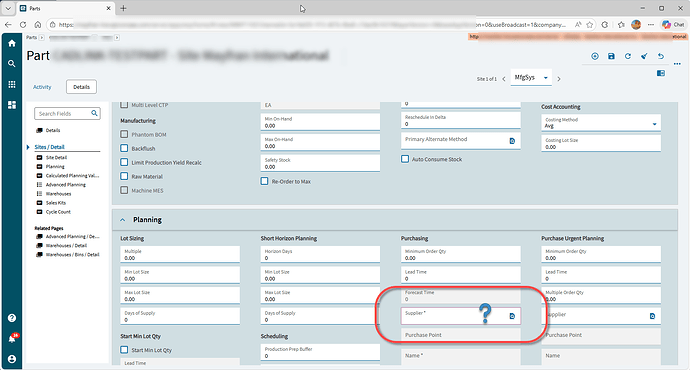The width and height of the screenshot is (690, 370).
Task: Select Site Detail in the tree
Action: (56, 158)
